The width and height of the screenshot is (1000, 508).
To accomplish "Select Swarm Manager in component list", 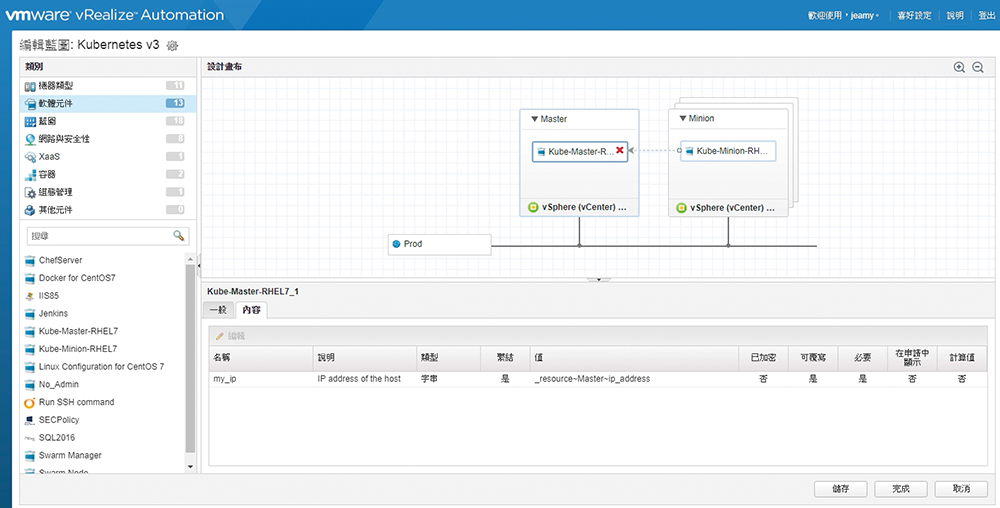I will click(x=70, y=456).
